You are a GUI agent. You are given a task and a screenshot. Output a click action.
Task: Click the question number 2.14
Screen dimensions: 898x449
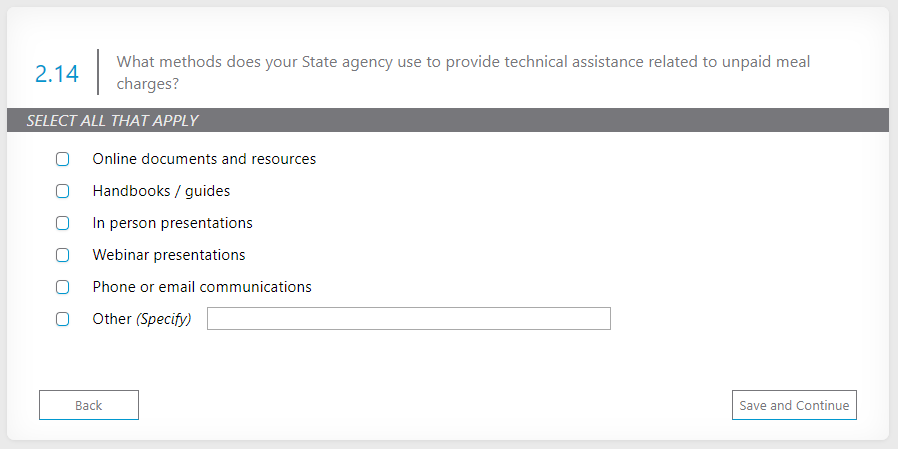56,73
